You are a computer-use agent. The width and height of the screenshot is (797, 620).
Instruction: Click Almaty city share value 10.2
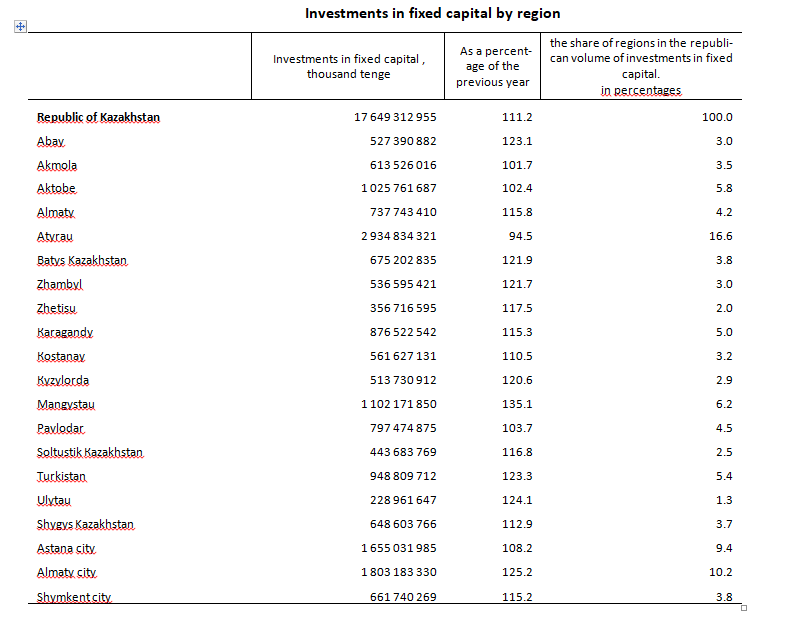pos(720,572)
